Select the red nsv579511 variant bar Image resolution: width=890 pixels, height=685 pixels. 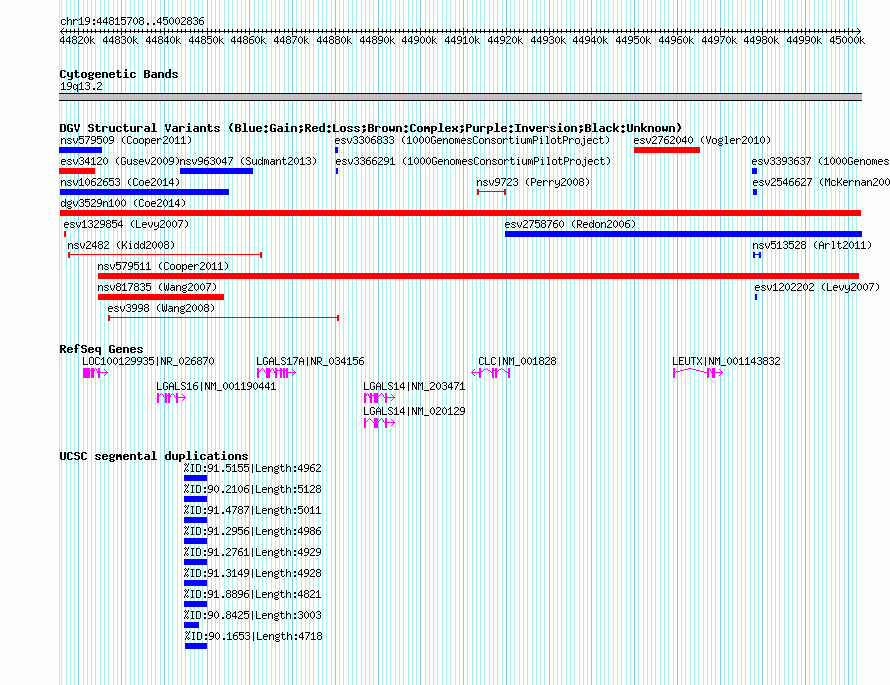click(478, 276)
